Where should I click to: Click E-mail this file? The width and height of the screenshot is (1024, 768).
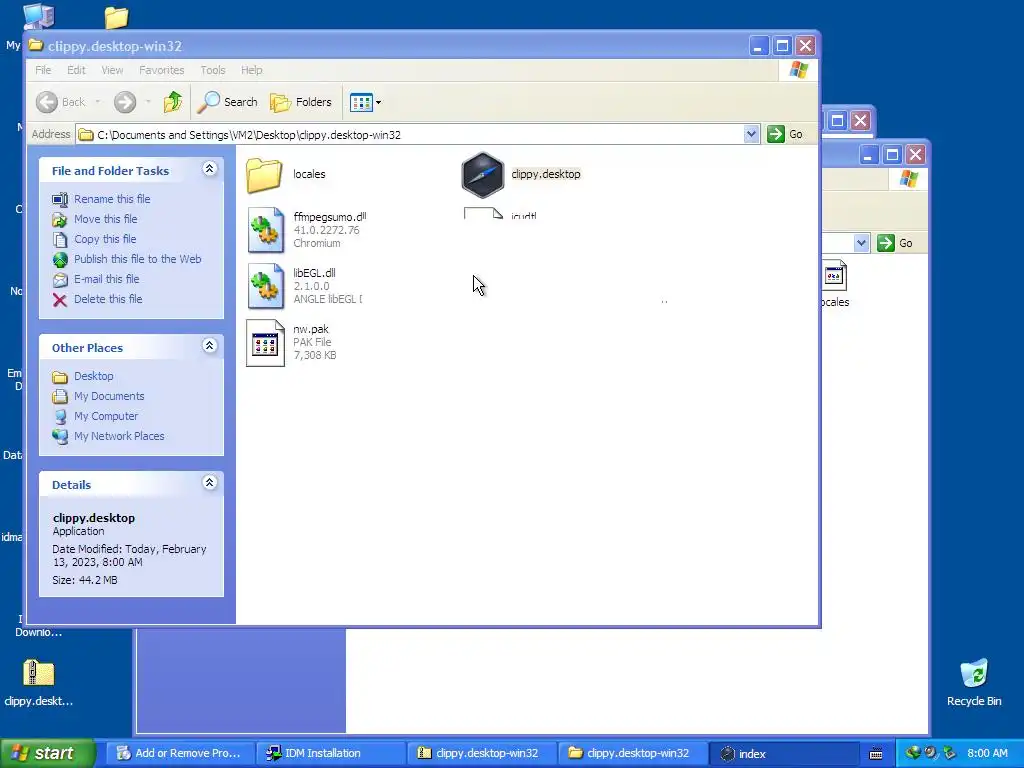pos(106,280)
